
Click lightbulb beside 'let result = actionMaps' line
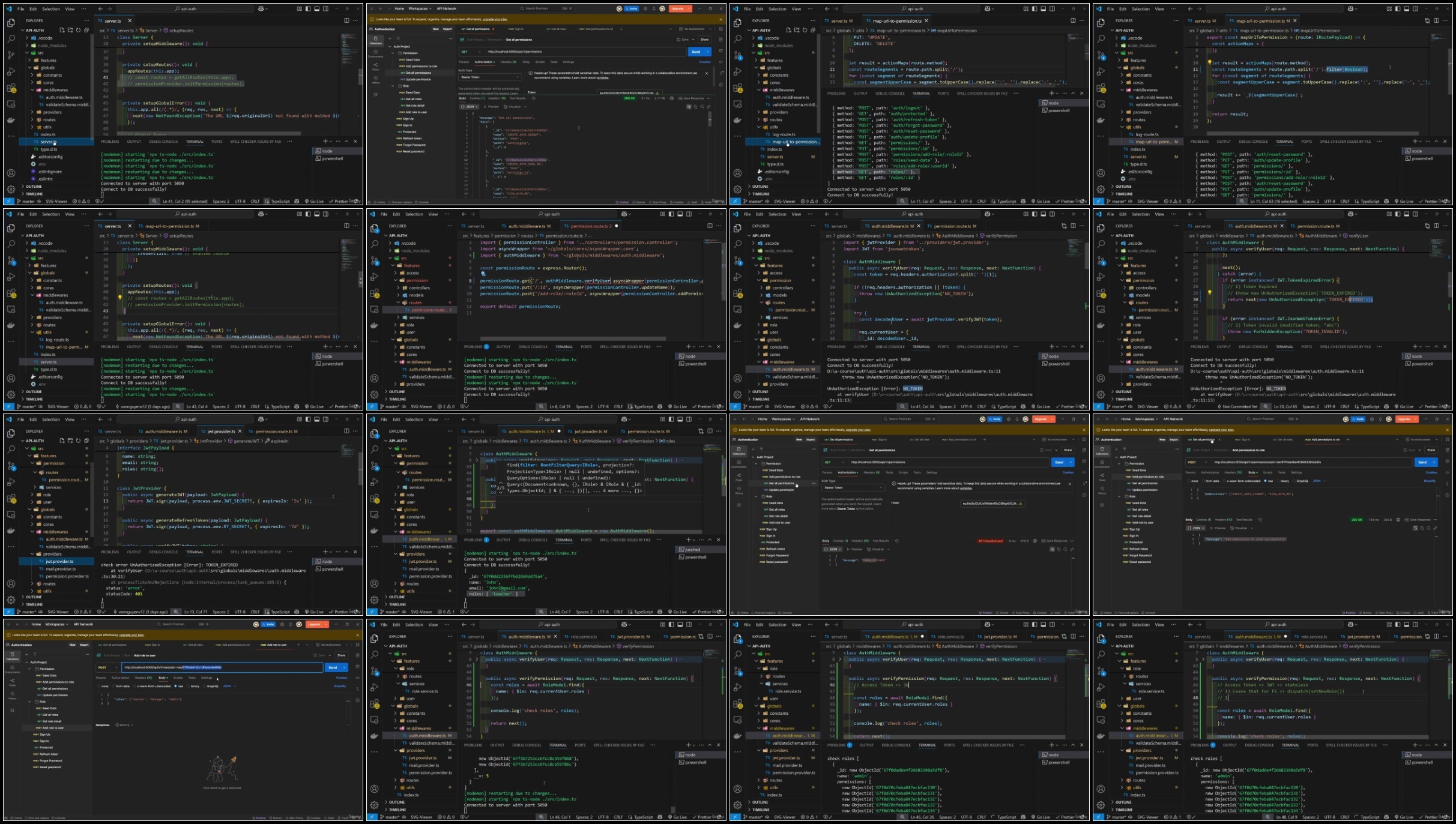pos(1209,62)
